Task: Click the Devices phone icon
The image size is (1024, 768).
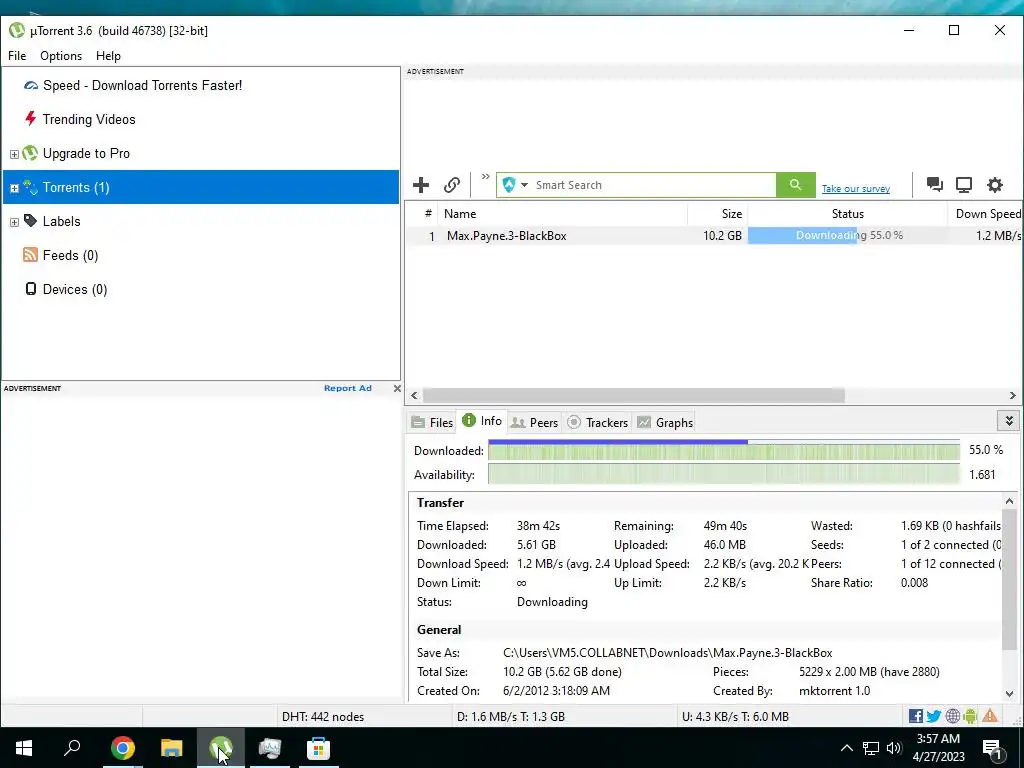Action: coord(31,289)
